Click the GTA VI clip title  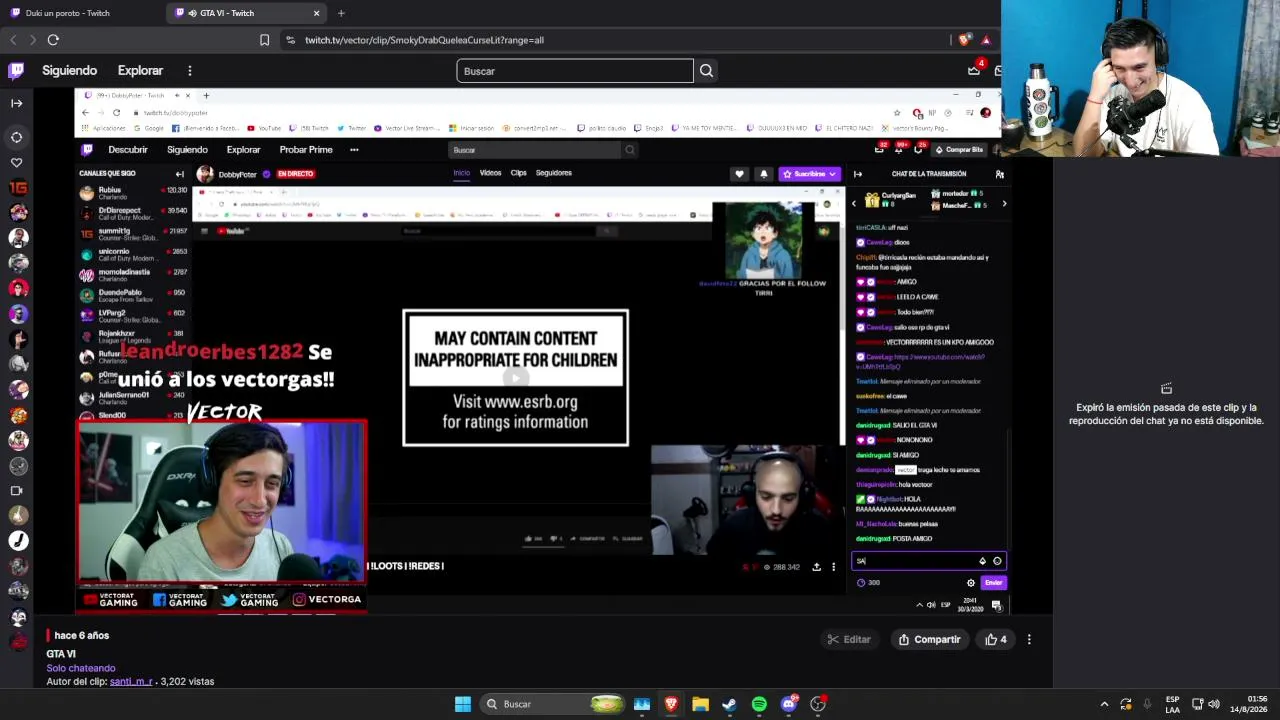(x=61, y=654)
